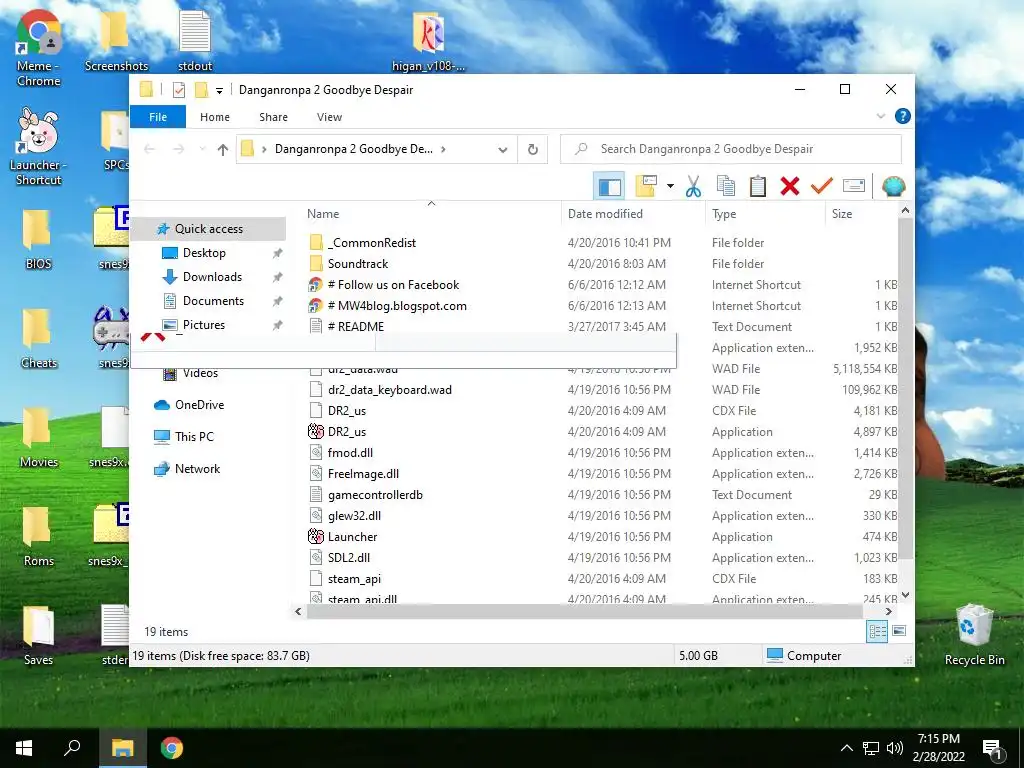Open folder options toolbar icon

646,186
